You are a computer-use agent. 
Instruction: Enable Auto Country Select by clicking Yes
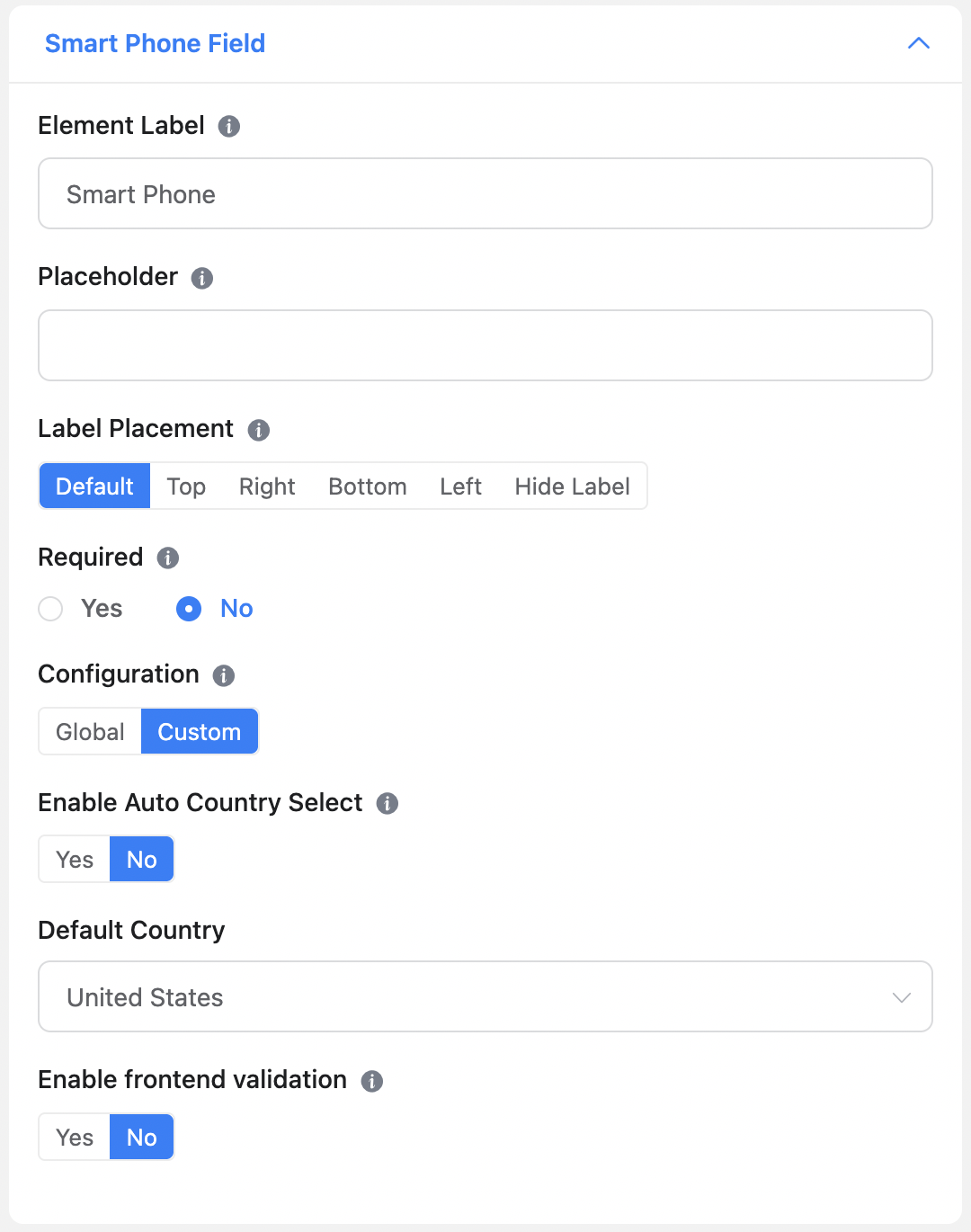(73, 859)
